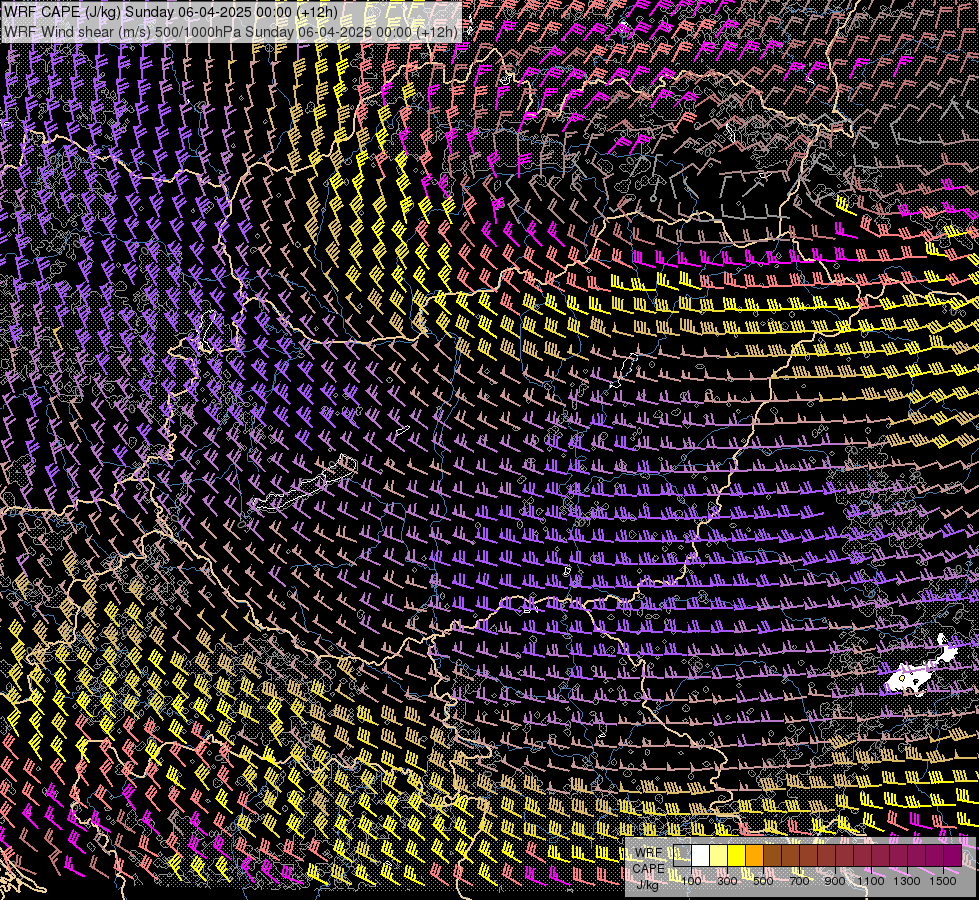
Task: Click the legend value '700'
Action: 799,881
